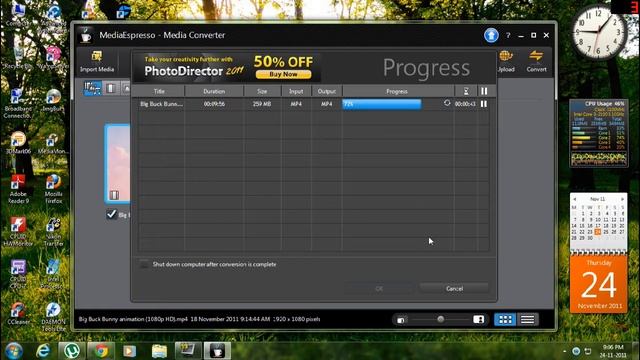Click the remaining time '00:00:43' cell

[465, 104]
